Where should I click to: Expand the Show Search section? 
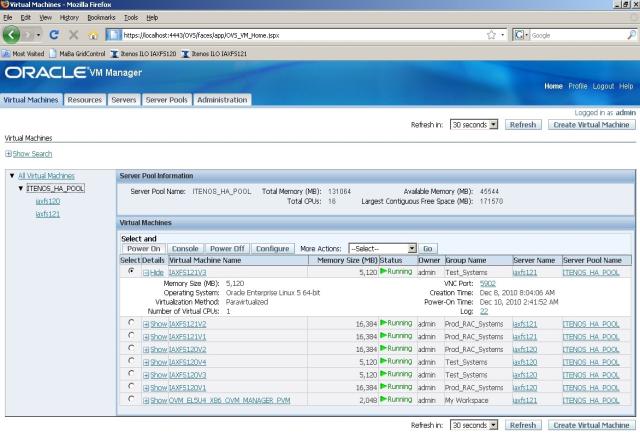29,154
